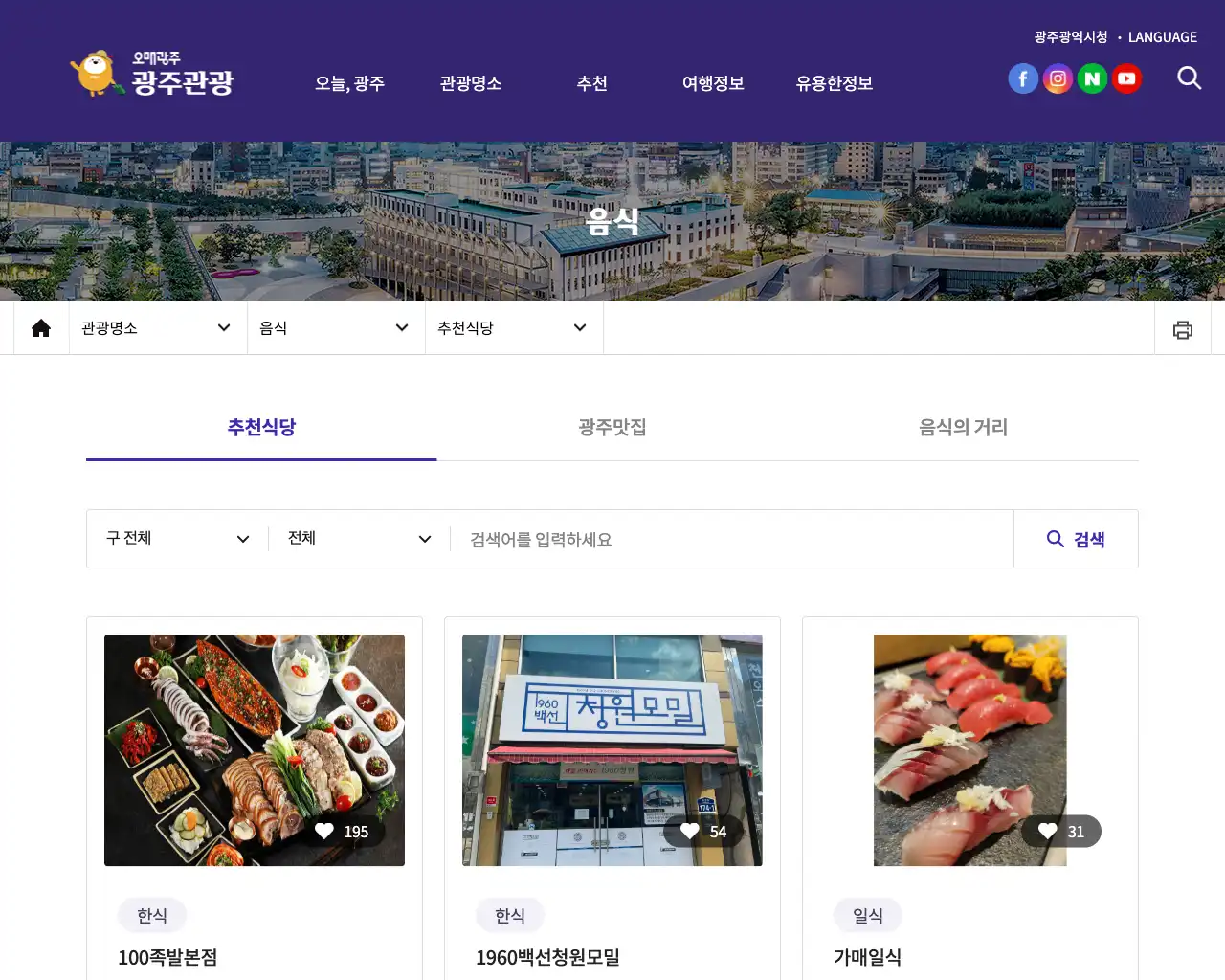Open the 오늘, 광주 menu
This screenshot has width=1225, height=980.
tap(349, 83)
